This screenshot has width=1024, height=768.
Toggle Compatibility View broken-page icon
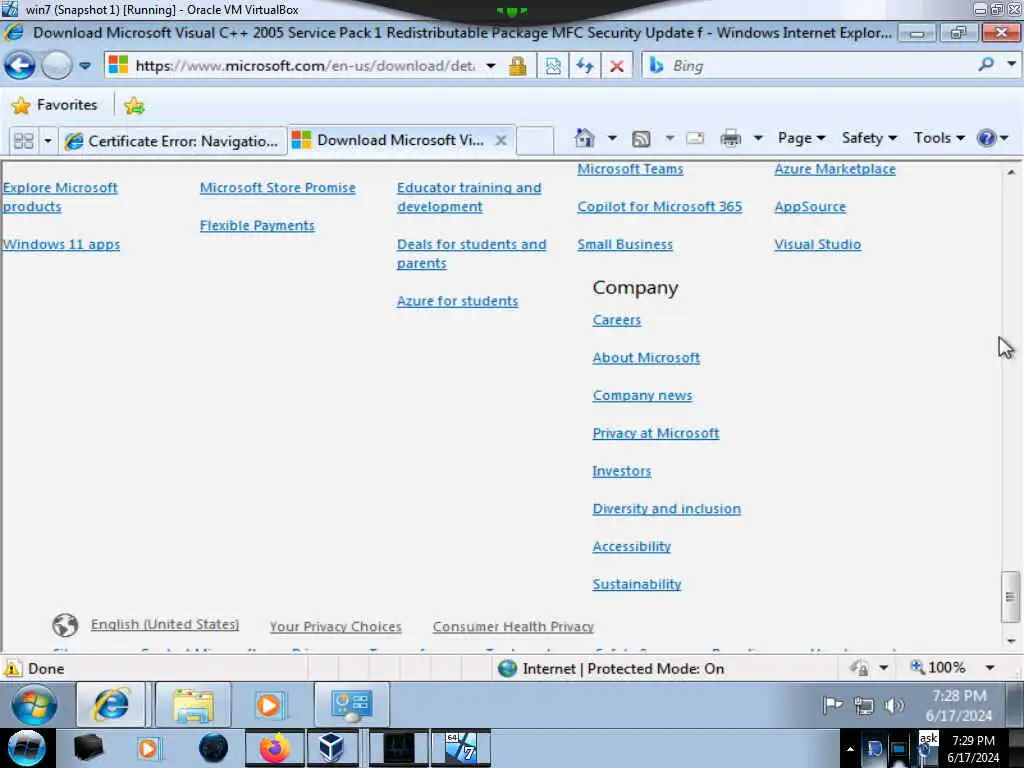click(x=553, y=65)
